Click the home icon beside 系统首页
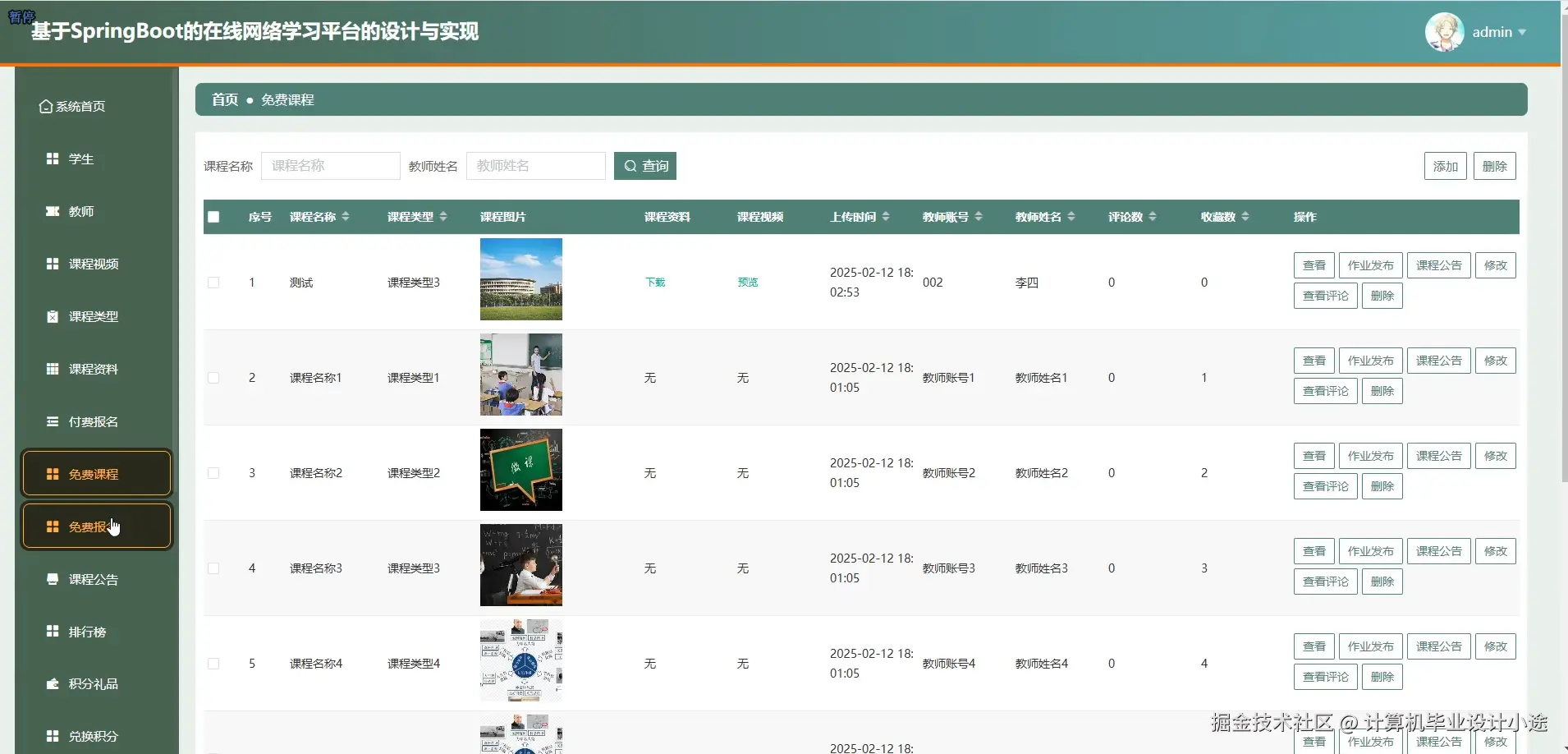1568x754 pixels. pyautogui.click(x=46, y=107)
